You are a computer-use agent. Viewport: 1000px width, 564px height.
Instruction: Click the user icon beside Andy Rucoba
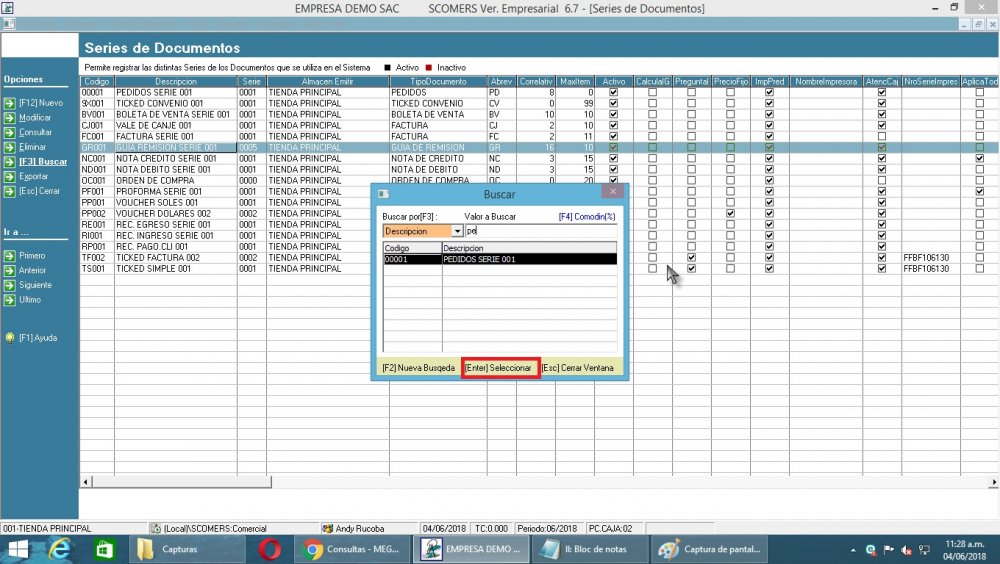328,528
